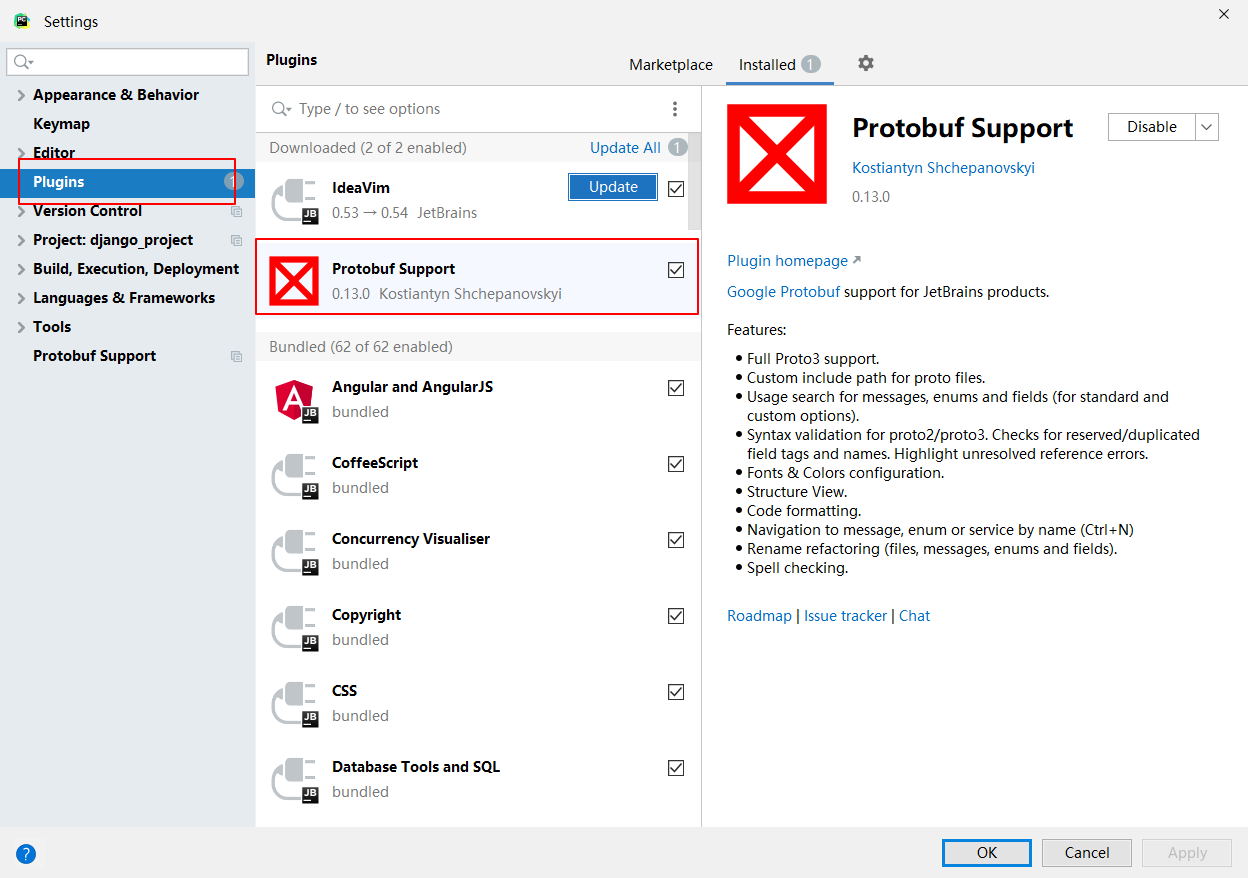
Task: Focus the settings search field
Action: tap(128, 62)
